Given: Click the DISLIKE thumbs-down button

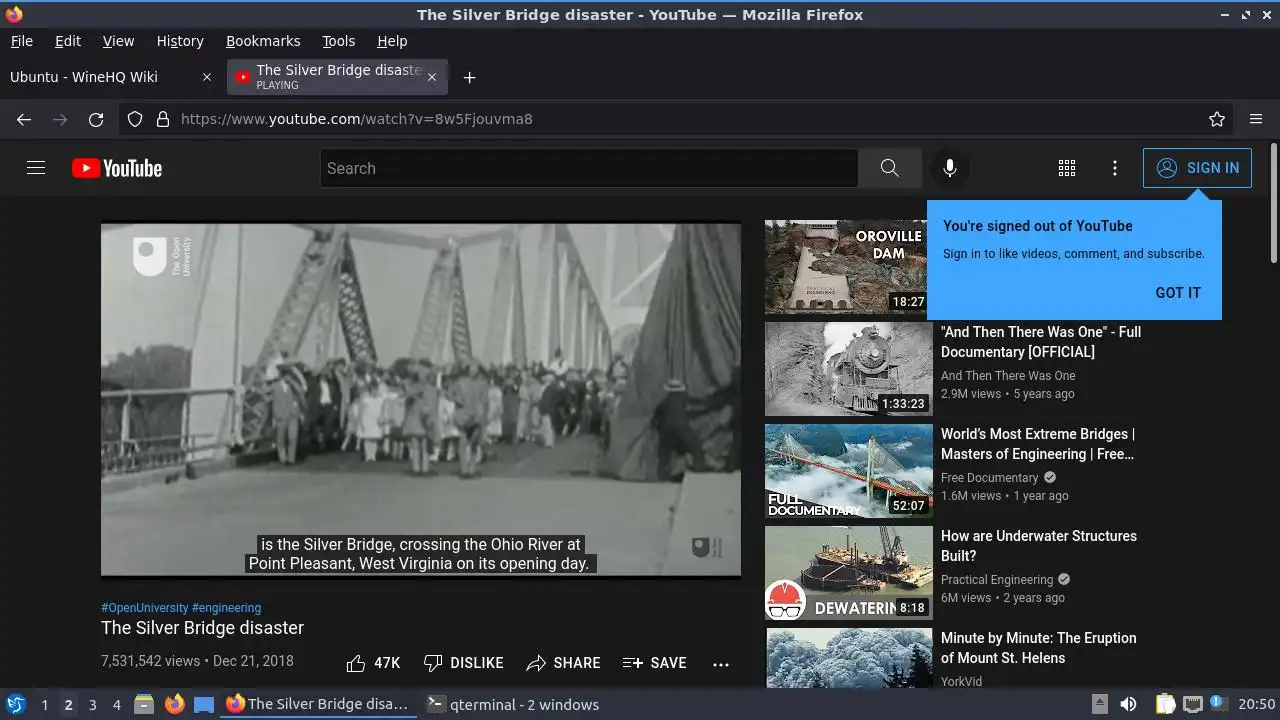Looking at the screenshot, I should click(463, 663).
